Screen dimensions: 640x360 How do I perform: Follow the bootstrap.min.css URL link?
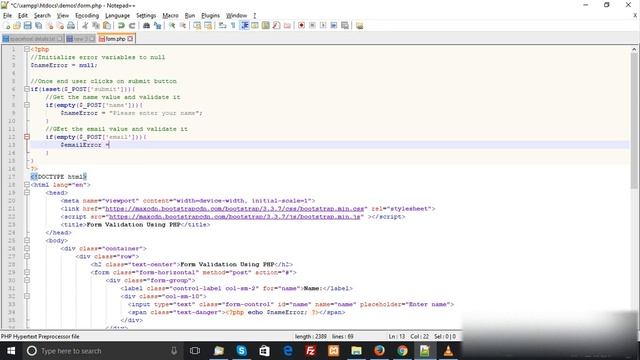pos(234,209)
